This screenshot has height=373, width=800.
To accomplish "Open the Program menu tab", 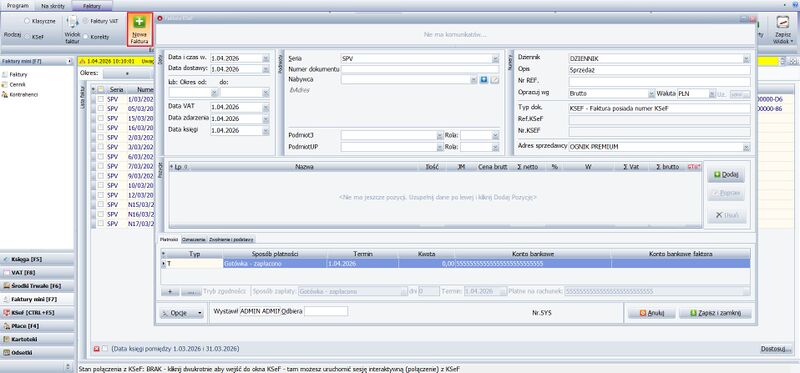I will pyautogui.click(x=17, y=6).
